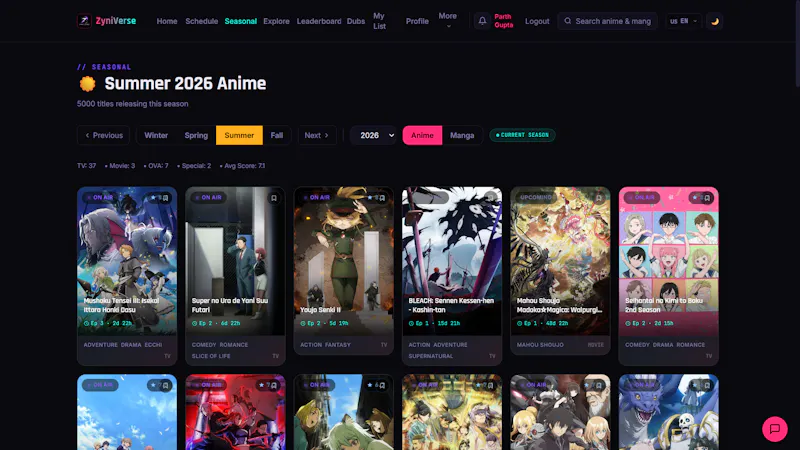Click SUPERNATURAL genre tag
The height and width of the screenshot is (450, 800).
pos(431,356)
